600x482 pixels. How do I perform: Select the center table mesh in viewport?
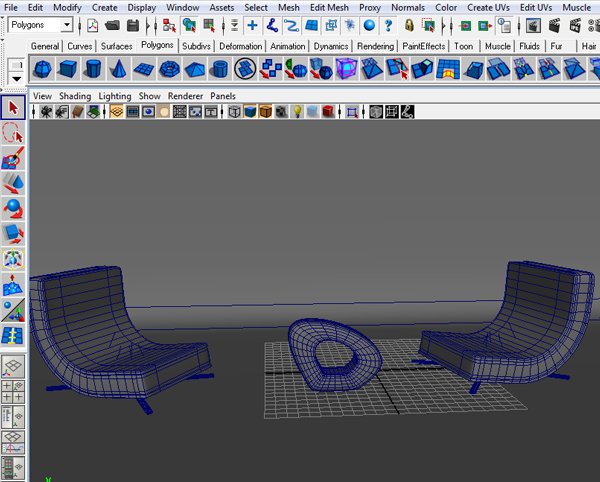(x=330, y=352)
